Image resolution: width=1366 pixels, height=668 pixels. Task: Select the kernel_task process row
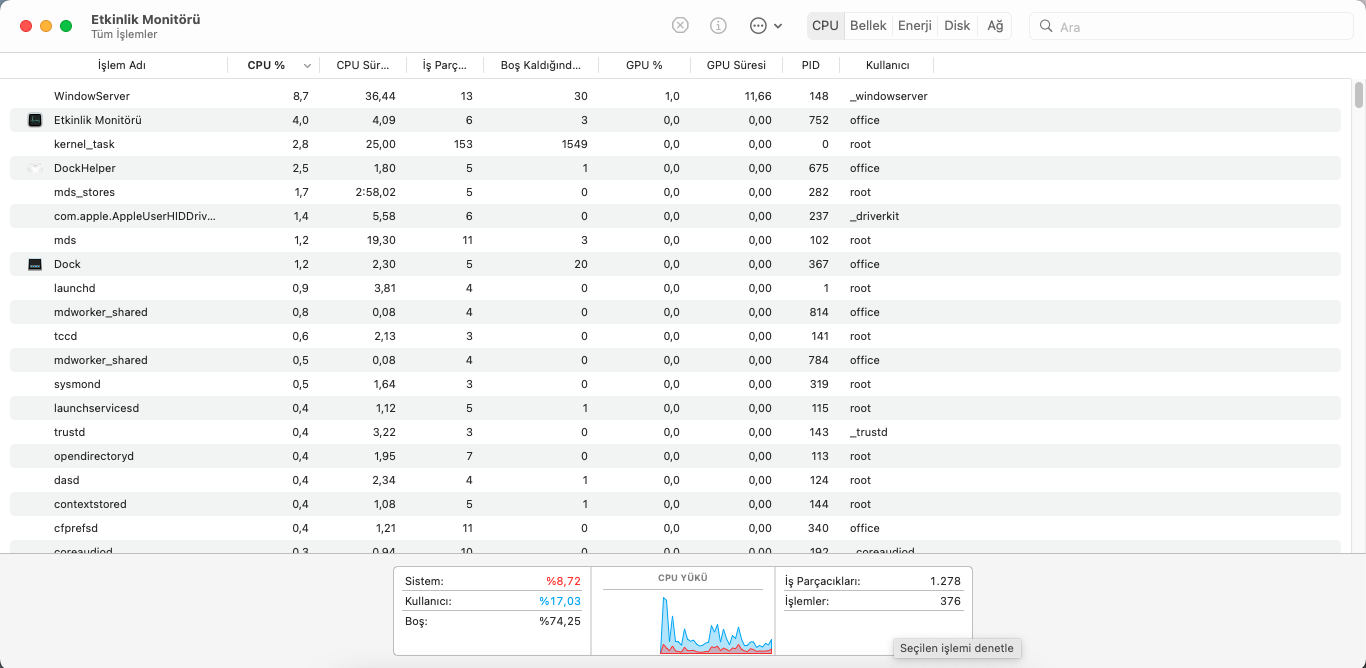675,144
